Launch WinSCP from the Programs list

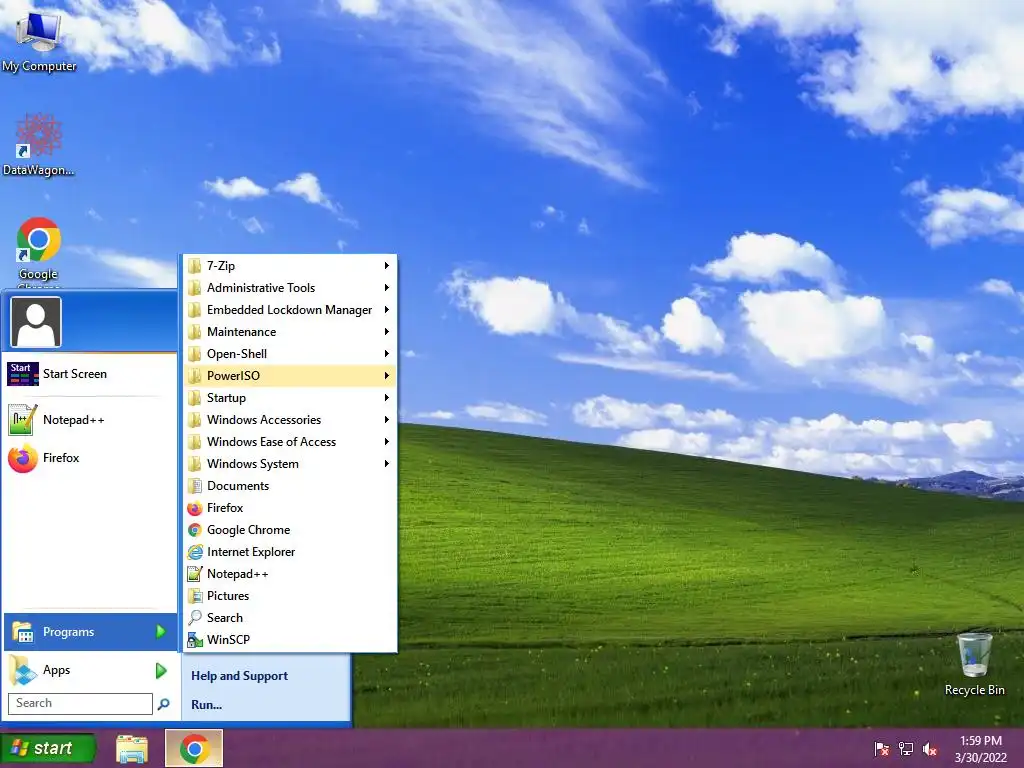click(289, 640)
